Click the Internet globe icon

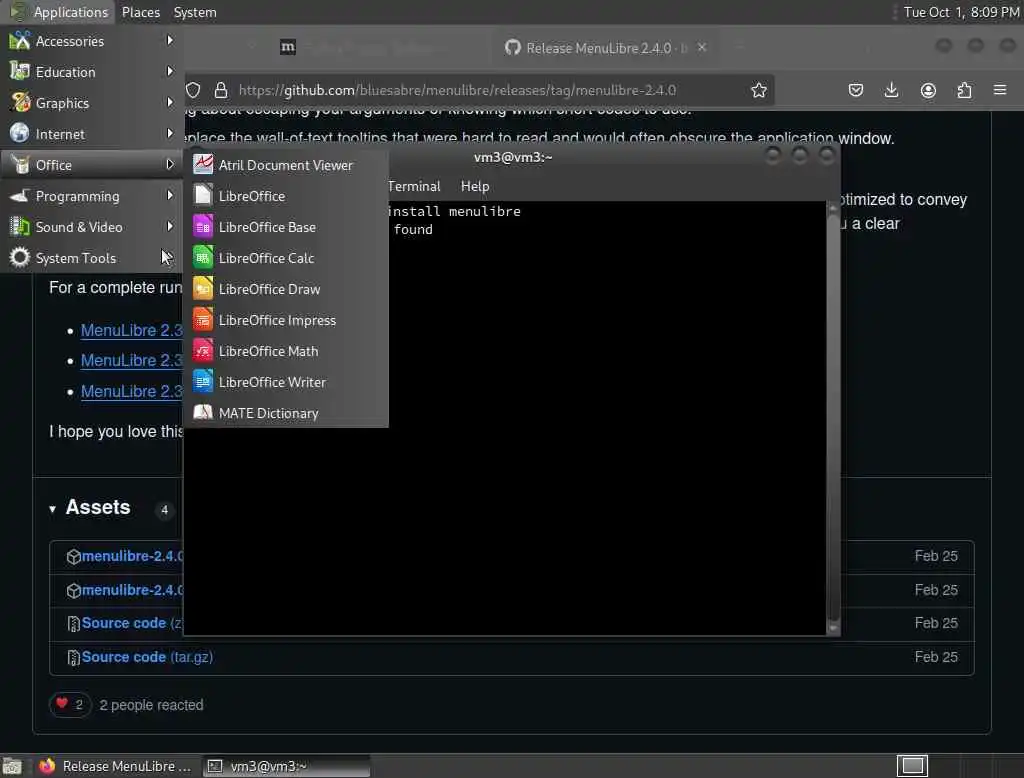point(20,133)
